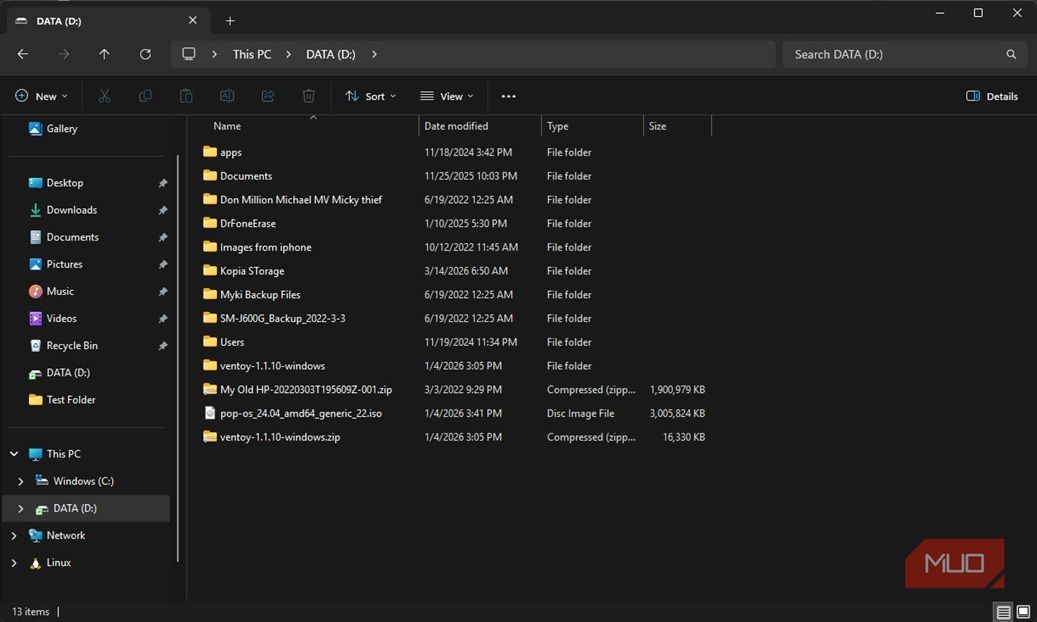Click the Delete trash icon

pyautogui.click(x=309, y=96)
